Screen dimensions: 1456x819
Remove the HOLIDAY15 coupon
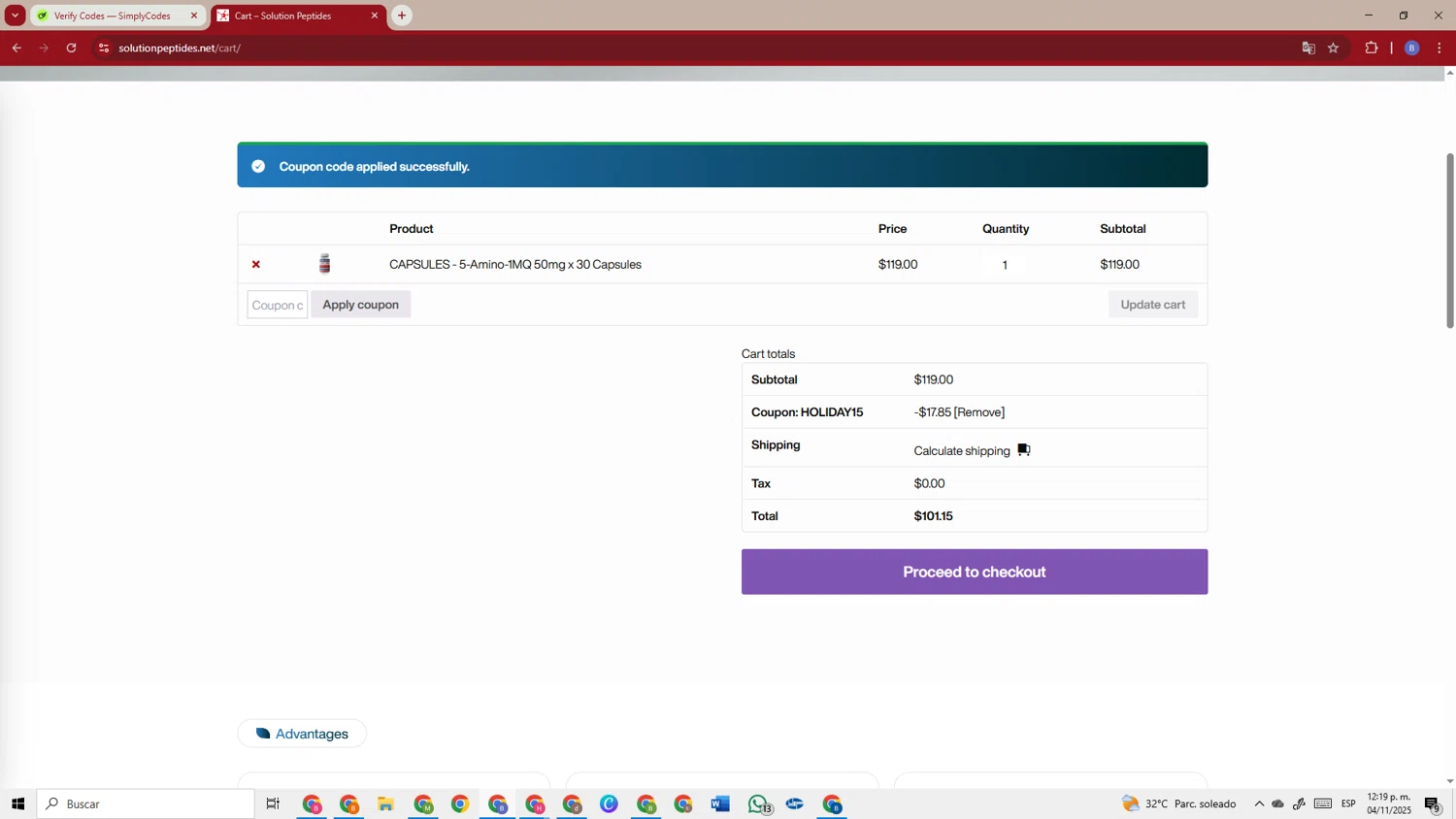(979, 412)
